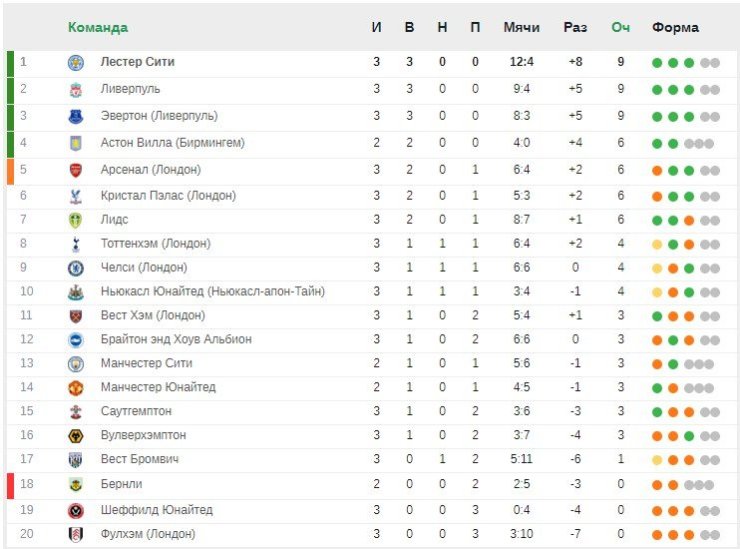Screen dimensions: 740x549
Task: Click the yellow draw dot for Тоттенхэм
Action: click(x=657, y=245)
